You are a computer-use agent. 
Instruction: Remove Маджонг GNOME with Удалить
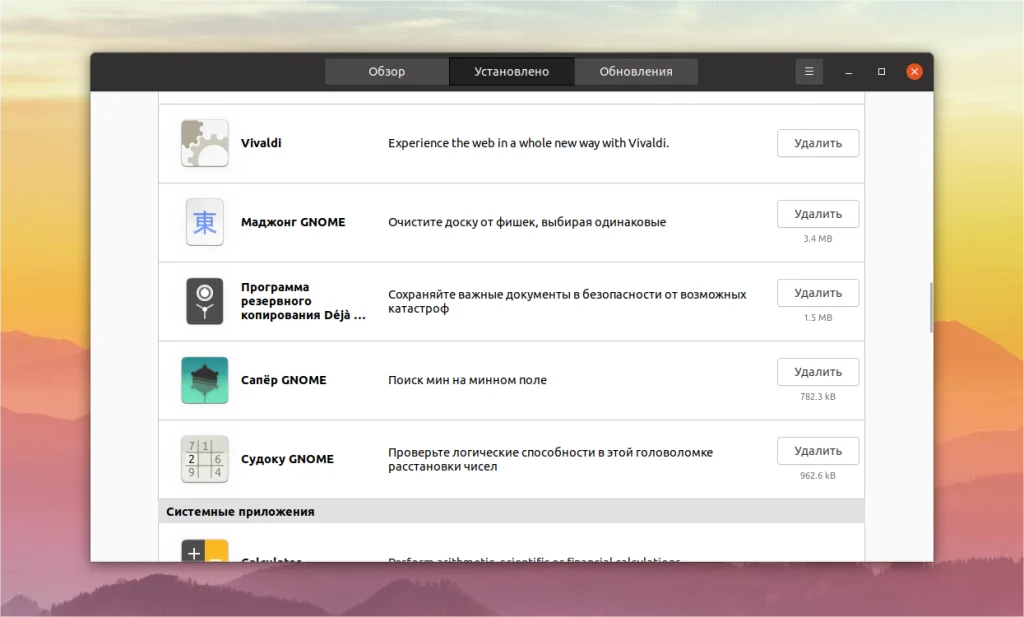pyautogui.click(x=817, y=213)
